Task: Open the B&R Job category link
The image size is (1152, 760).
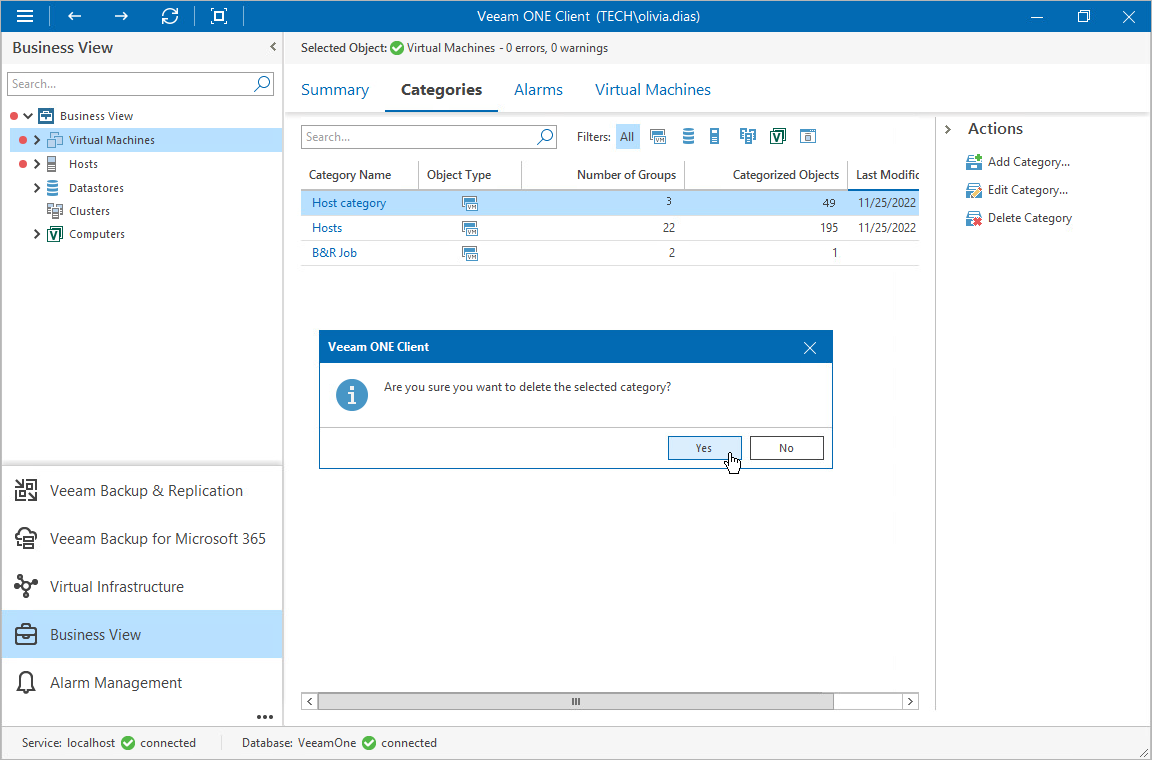Action: (334, 253)
